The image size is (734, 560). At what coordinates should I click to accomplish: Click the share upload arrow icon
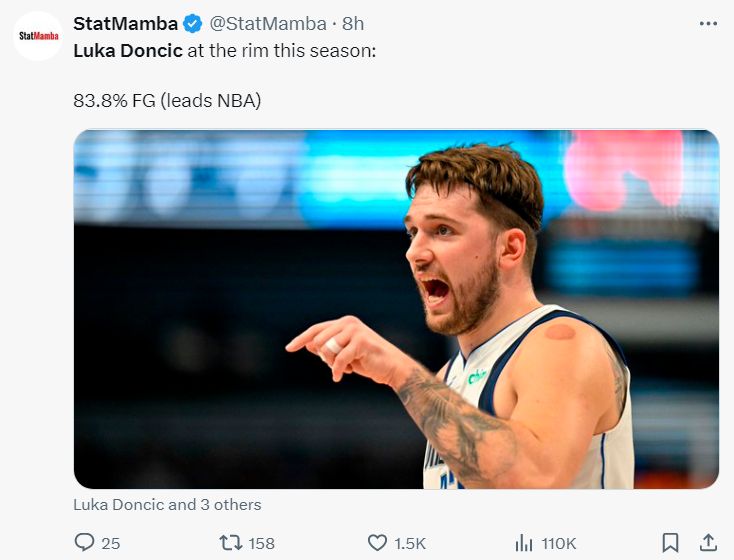pos(708,543)
